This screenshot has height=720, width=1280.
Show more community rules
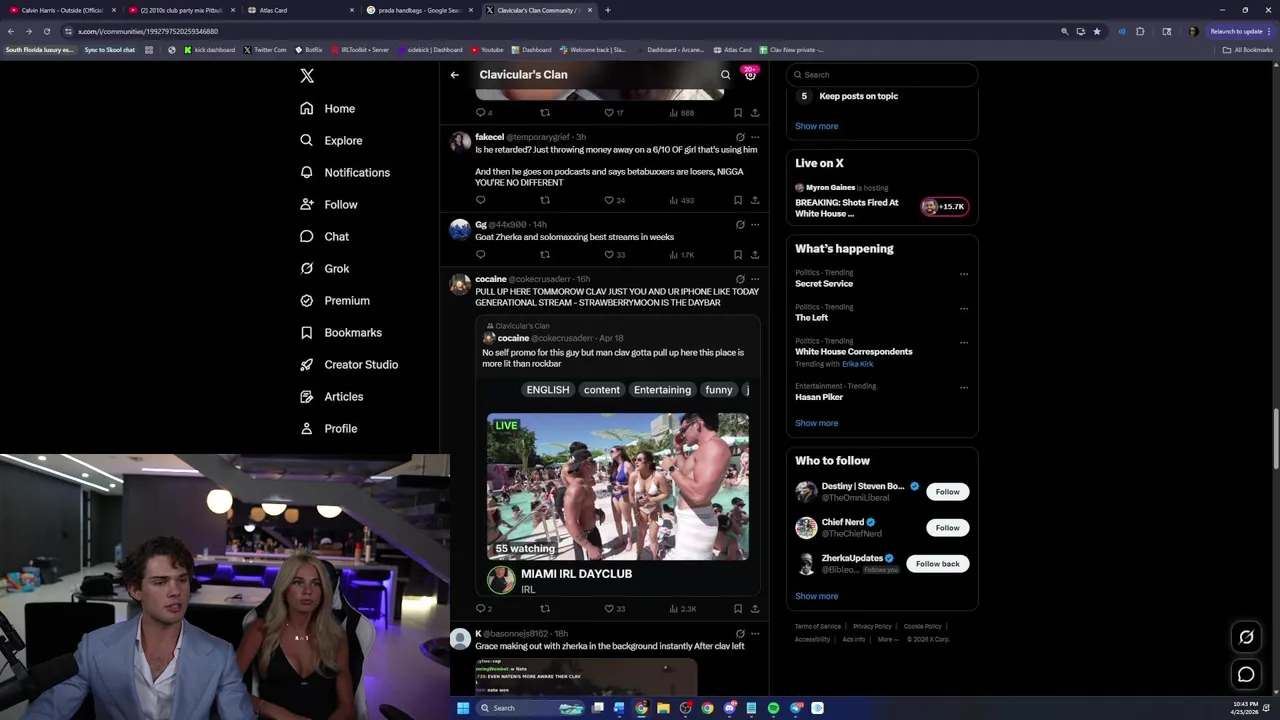pyautogui.click(x=816, y=126)
